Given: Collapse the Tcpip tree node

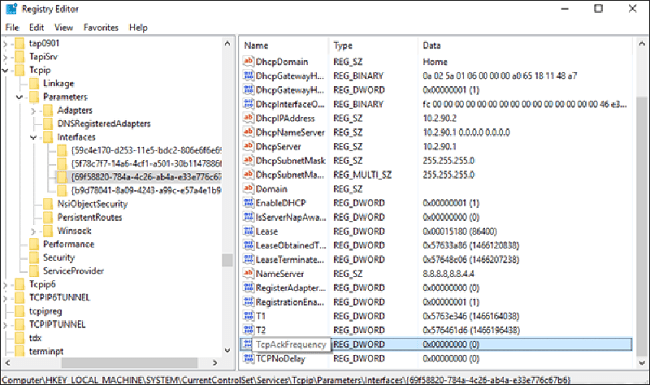Looking at the screenshot, I should click(5, 70).
